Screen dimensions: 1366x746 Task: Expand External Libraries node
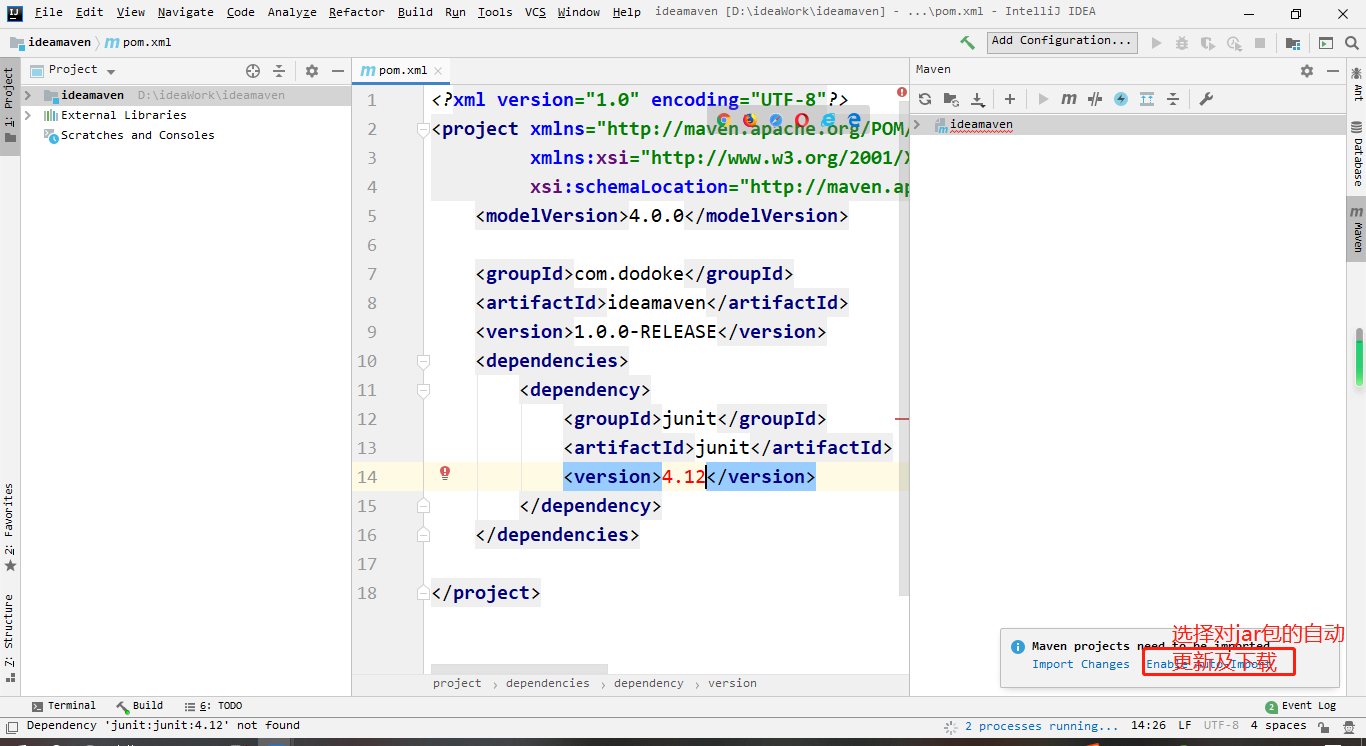28,115
